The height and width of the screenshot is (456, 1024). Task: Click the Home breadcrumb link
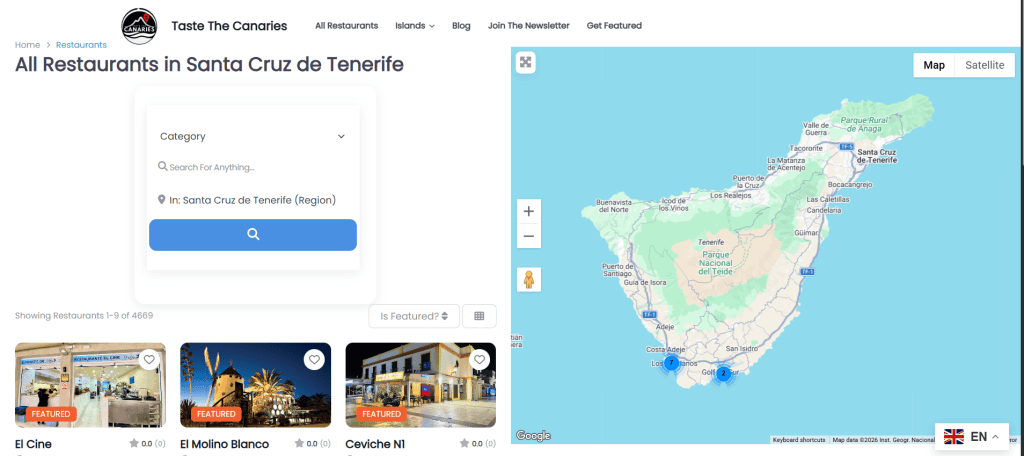(x=27, y=45)
